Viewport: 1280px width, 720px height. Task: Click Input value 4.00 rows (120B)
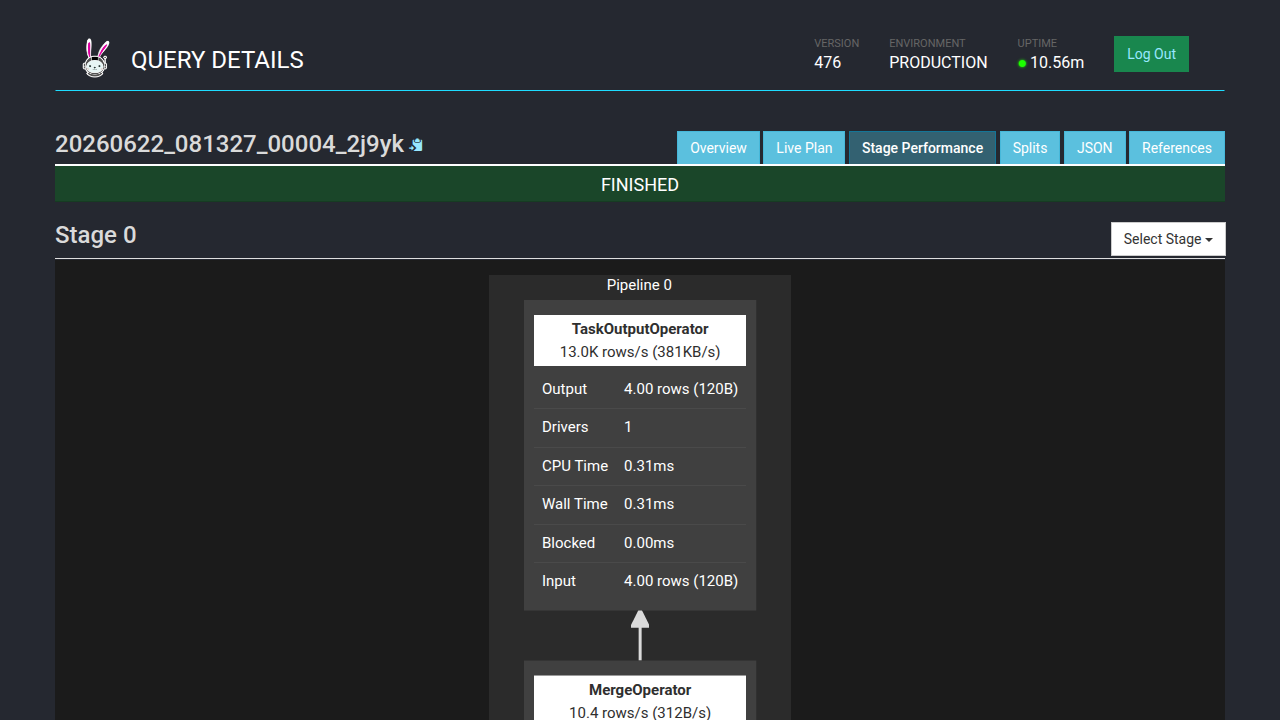(x=681, y=581)
